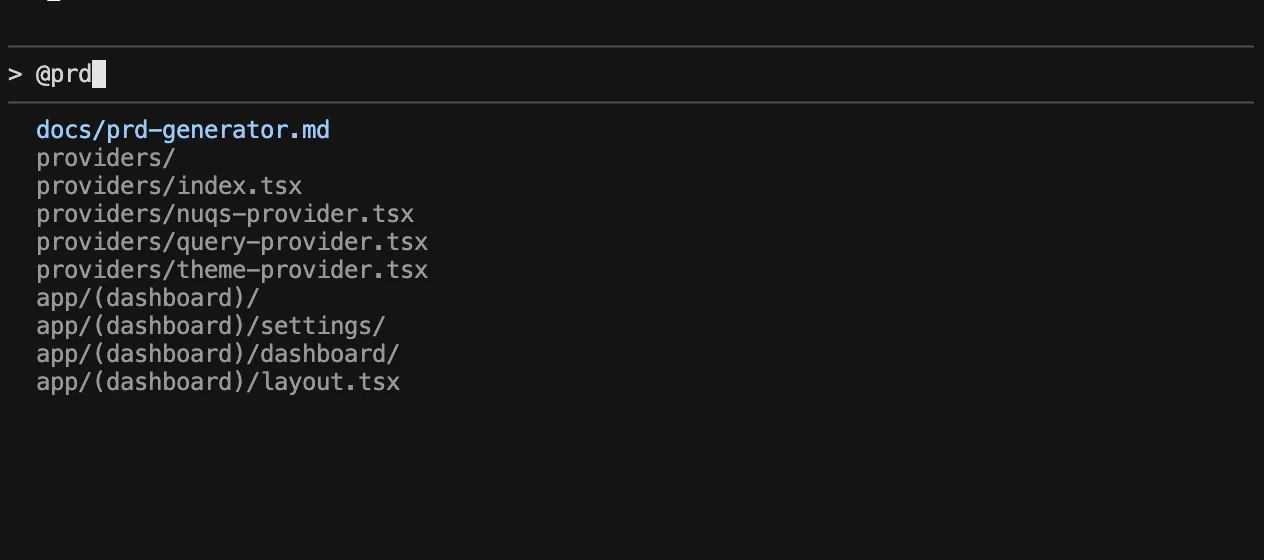Image resolution: width=1264 pixels, height=560 pixels.
Task: Click the @ symbol in the prompt
Action: point(43,74)
